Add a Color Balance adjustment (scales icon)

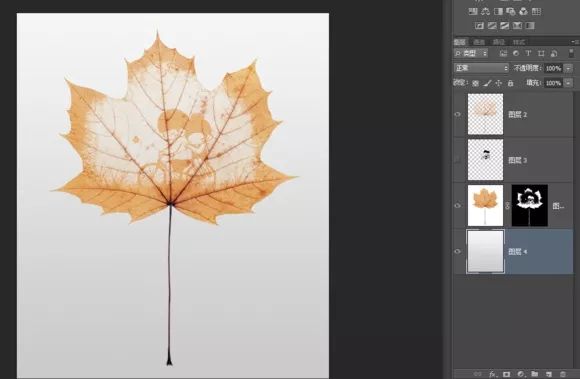pos(485,11)
